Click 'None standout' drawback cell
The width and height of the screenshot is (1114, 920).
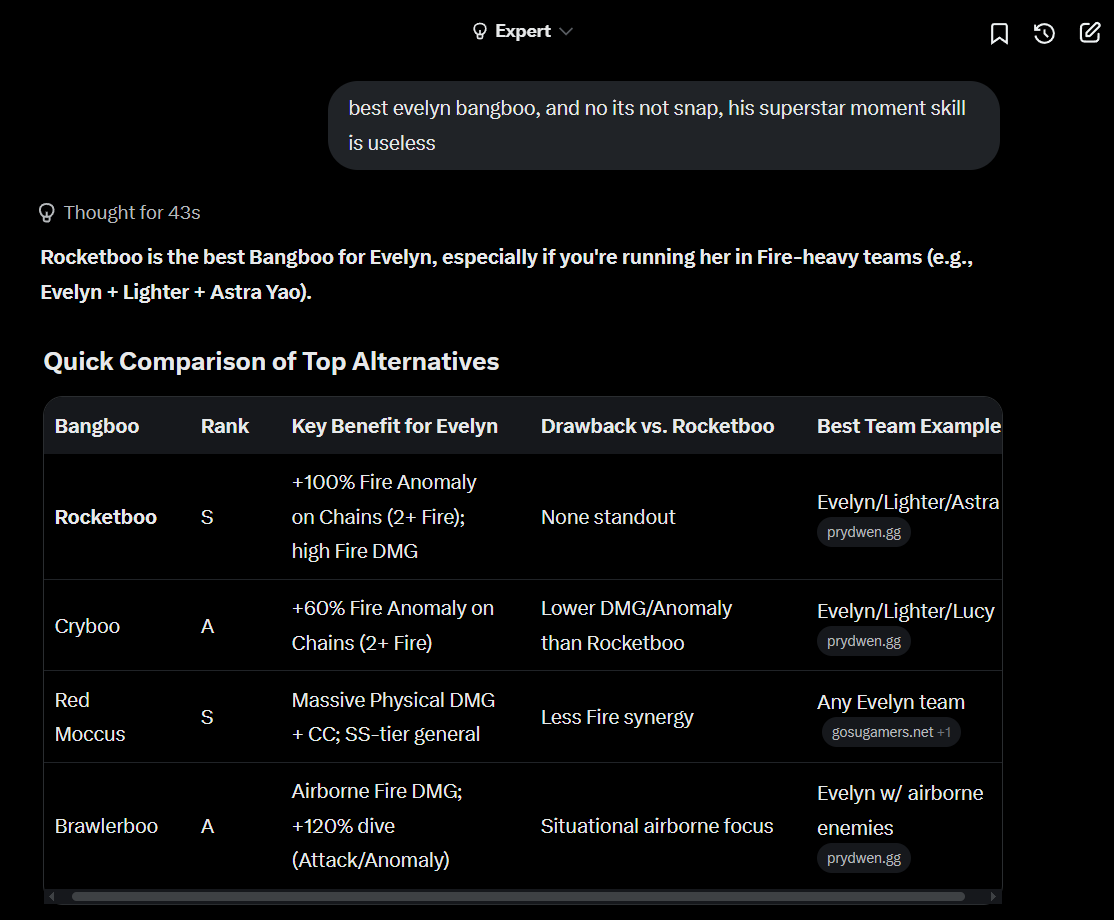(608, 517)
